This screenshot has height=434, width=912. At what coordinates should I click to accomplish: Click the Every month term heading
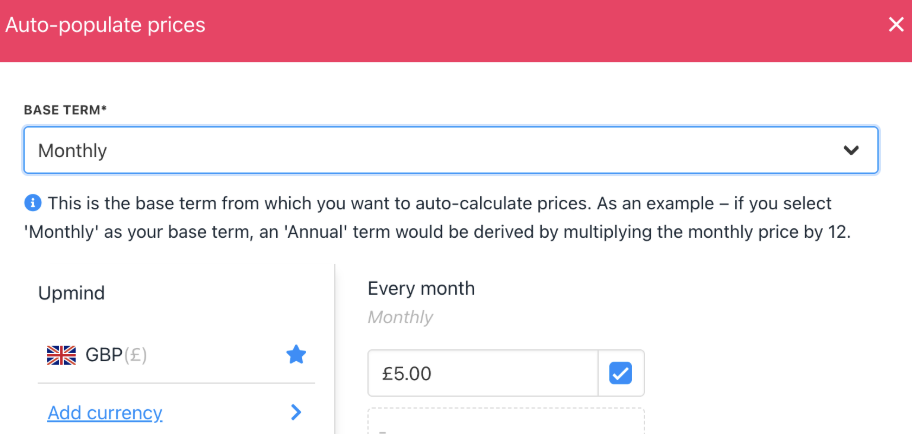coord(421,288)
